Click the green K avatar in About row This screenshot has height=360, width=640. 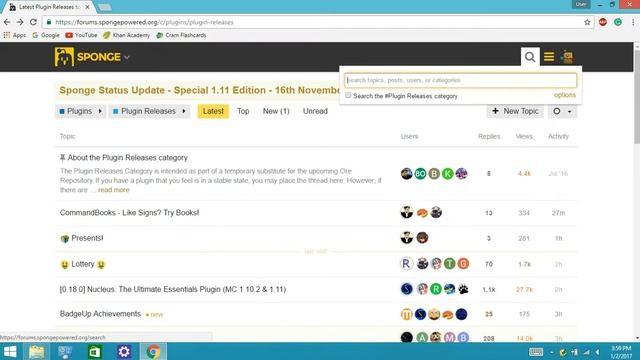448,173
